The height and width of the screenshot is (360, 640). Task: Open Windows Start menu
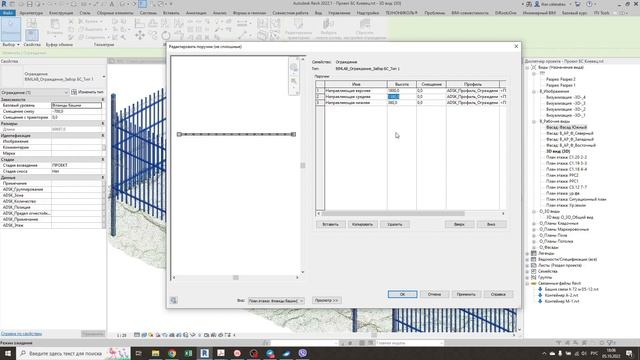coord(8,353)
